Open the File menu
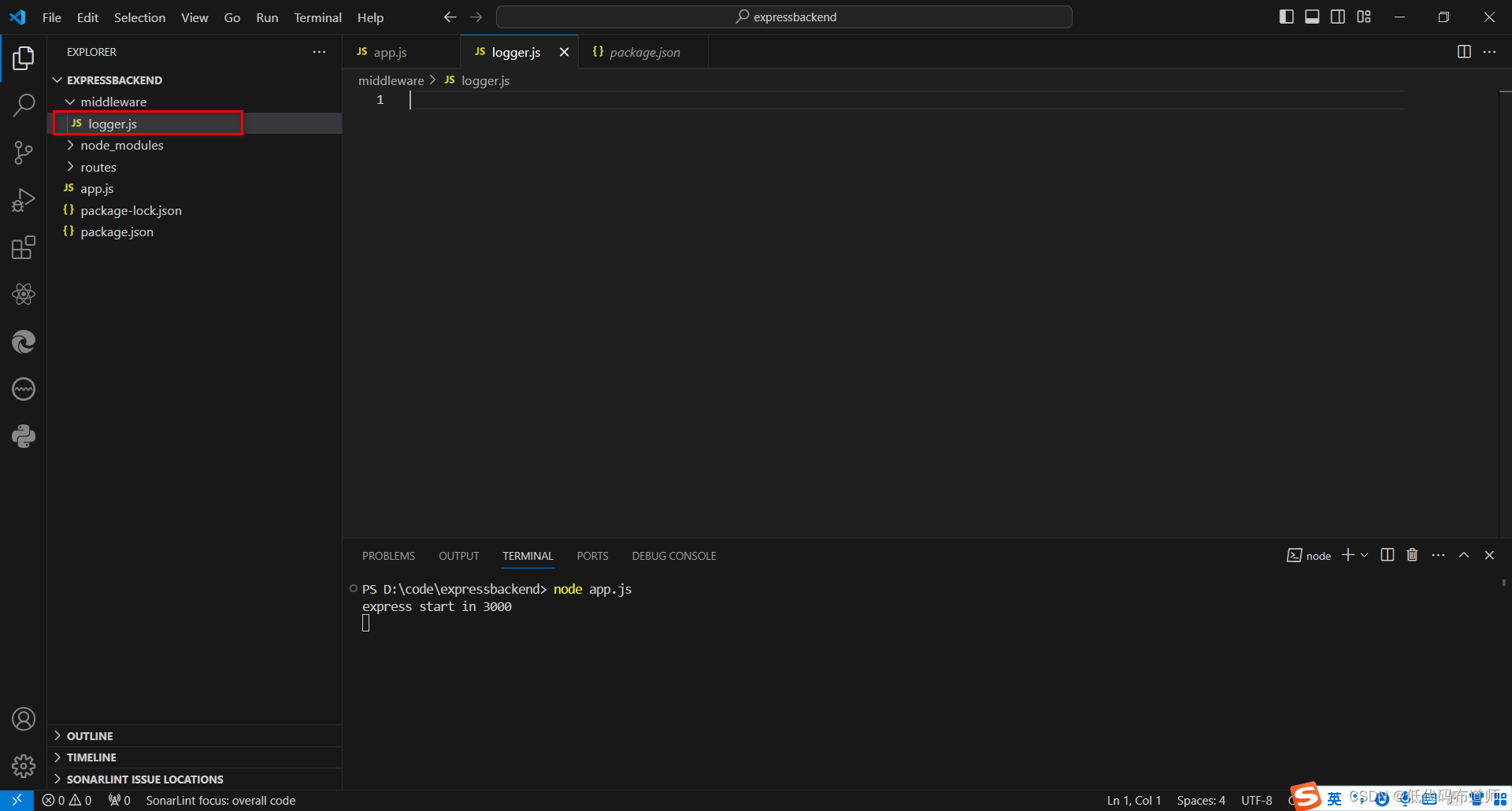 tap(52, 17)
